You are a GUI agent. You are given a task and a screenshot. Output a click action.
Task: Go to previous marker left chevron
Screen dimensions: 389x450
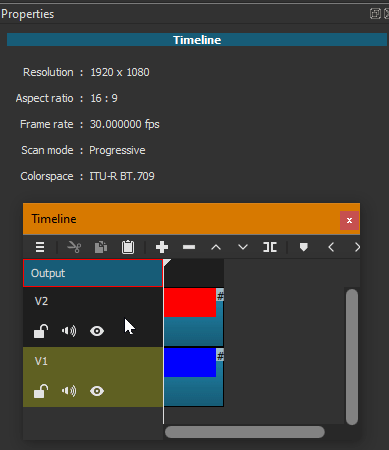[331, 247]
